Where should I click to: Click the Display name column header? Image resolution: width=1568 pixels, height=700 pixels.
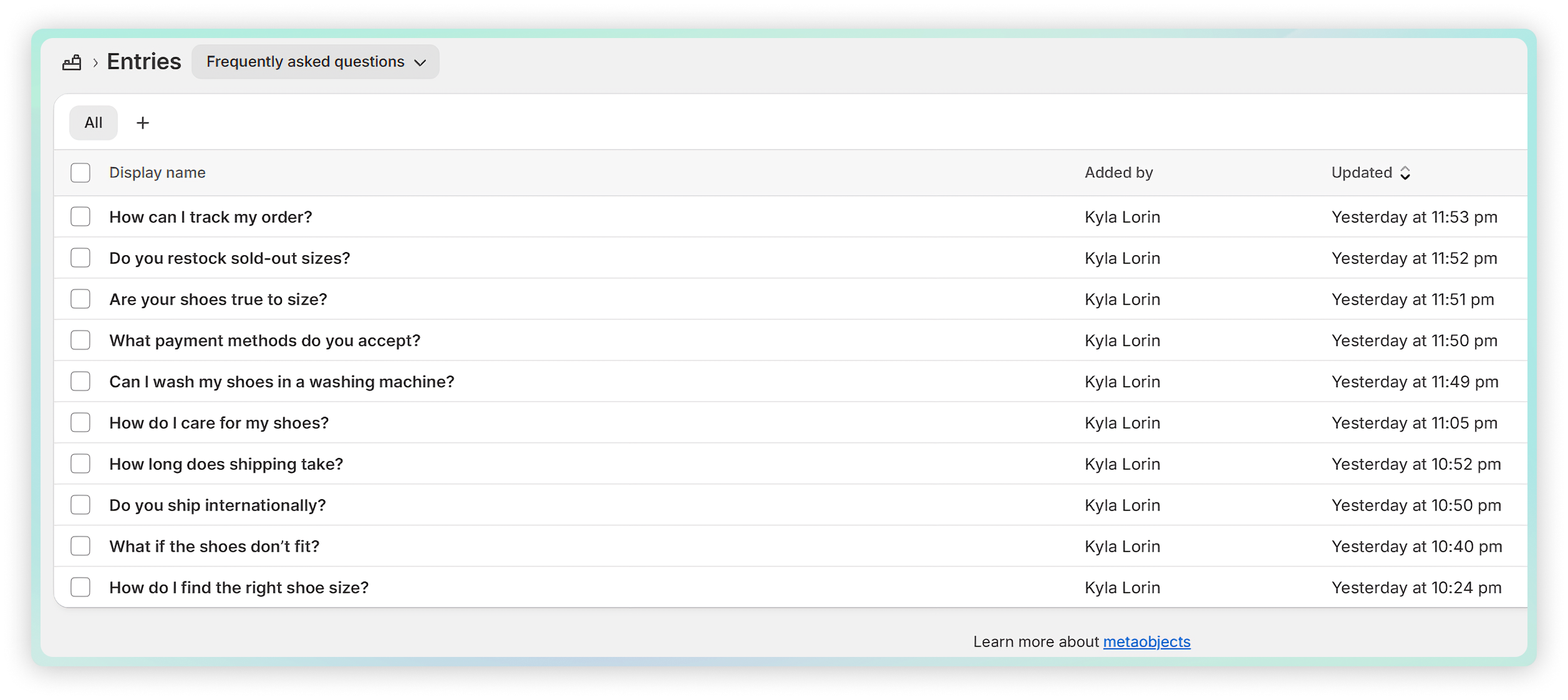[157, 173]
